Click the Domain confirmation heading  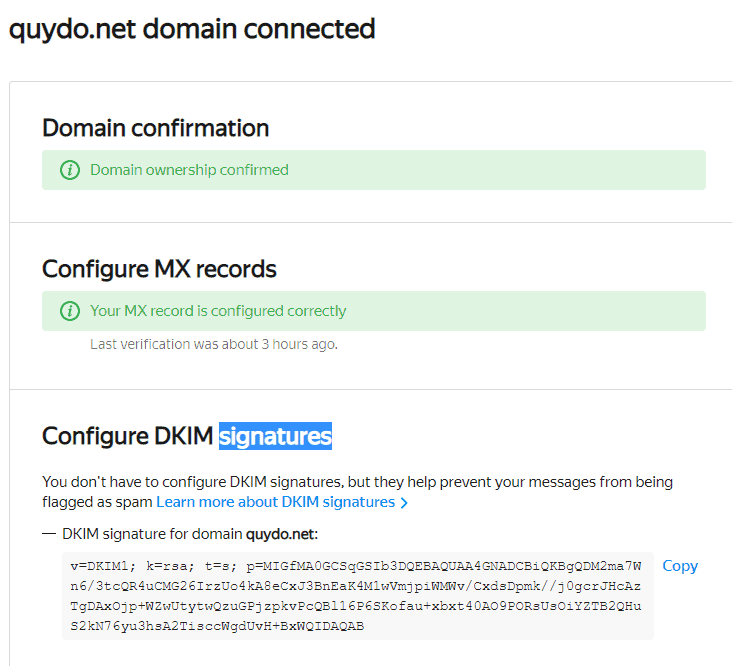pos(155,128)
